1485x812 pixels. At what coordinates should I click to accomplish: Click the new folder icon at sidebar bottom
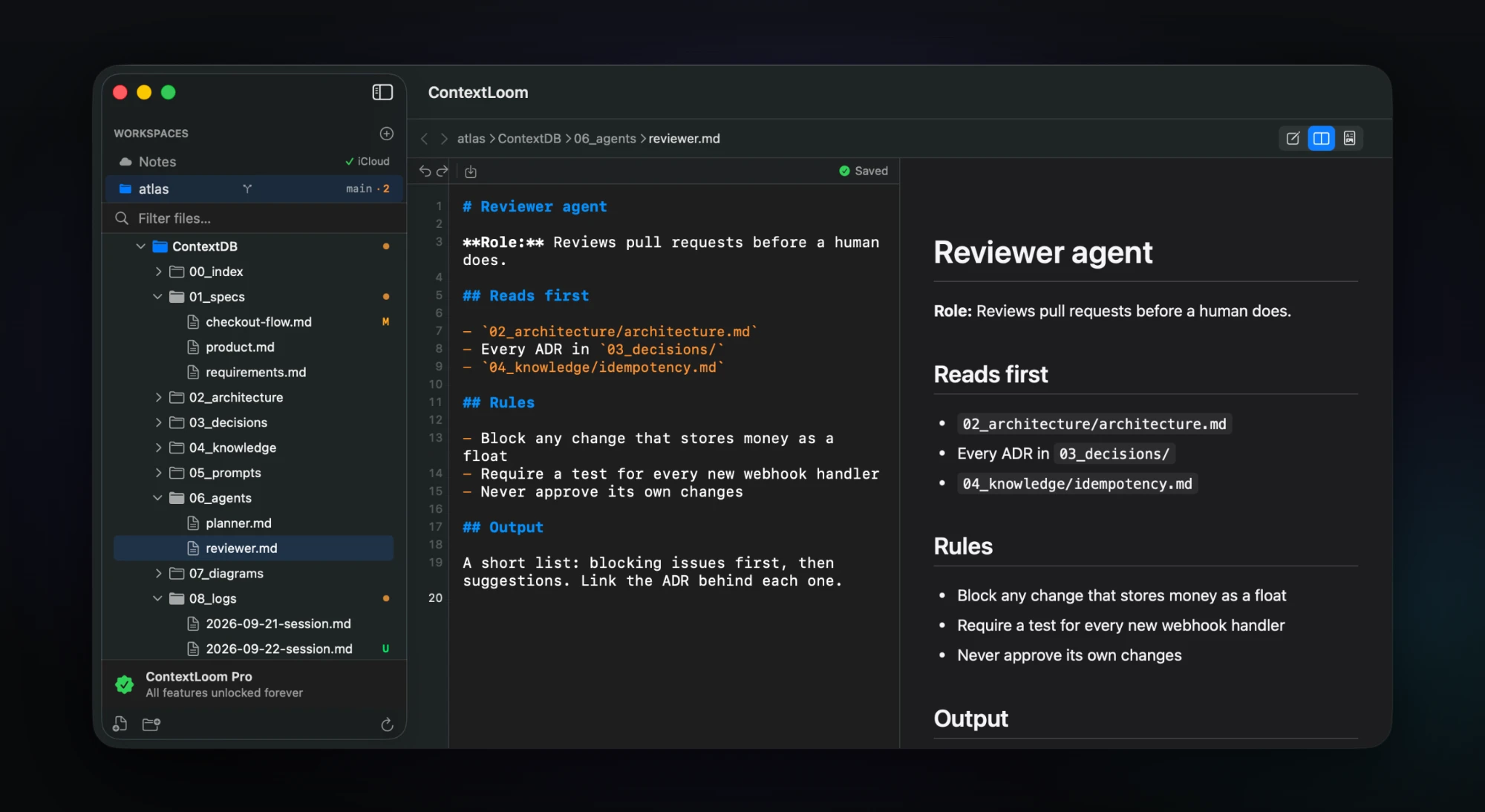pos(151,724)
